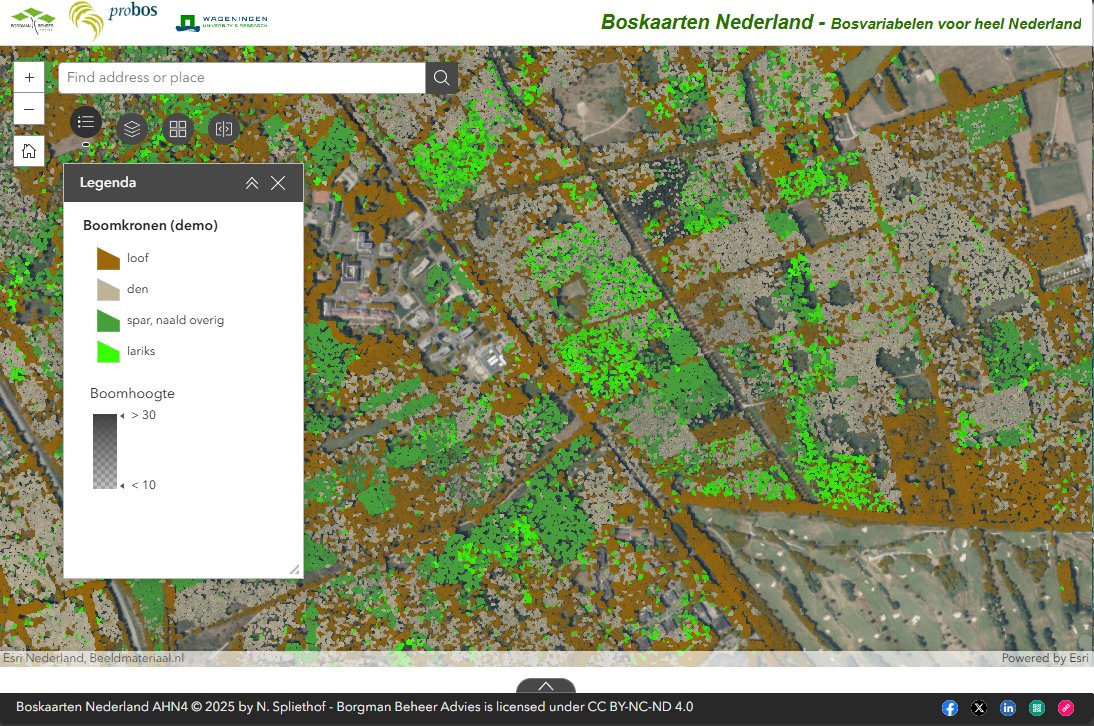Click the X (Twitter) icon in footer

click(978, 707)
